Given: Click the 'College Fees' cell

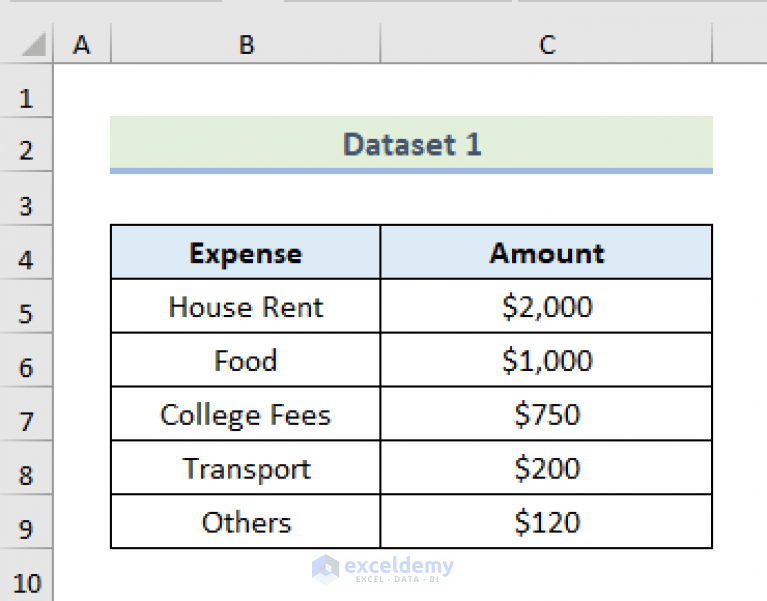Looking at the screenshot, I should (x=246, y=414).
